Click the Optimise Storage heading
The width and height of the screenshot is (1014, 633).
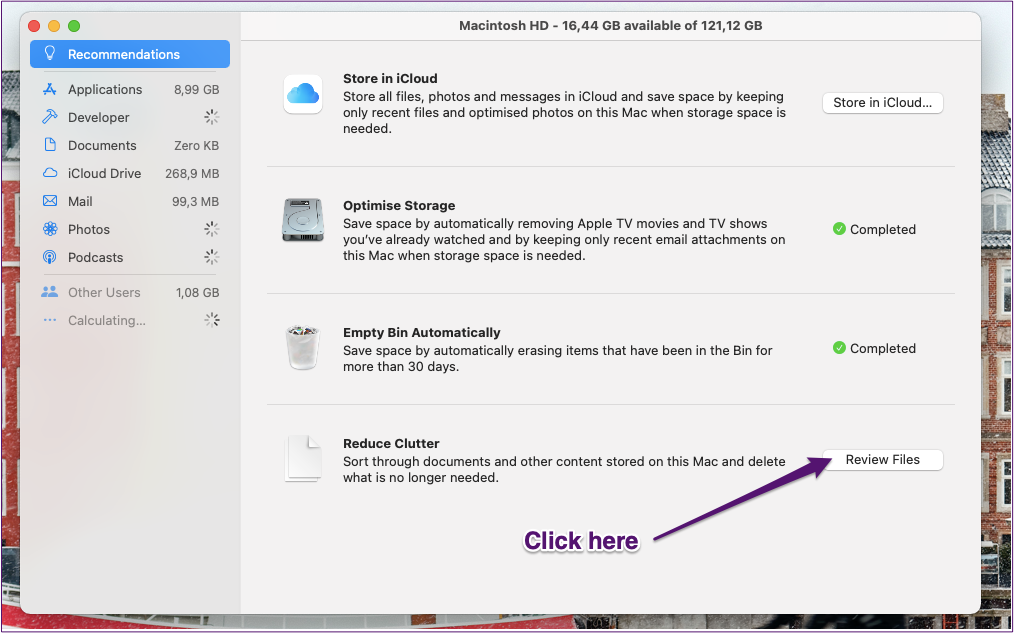pos(399,206)
